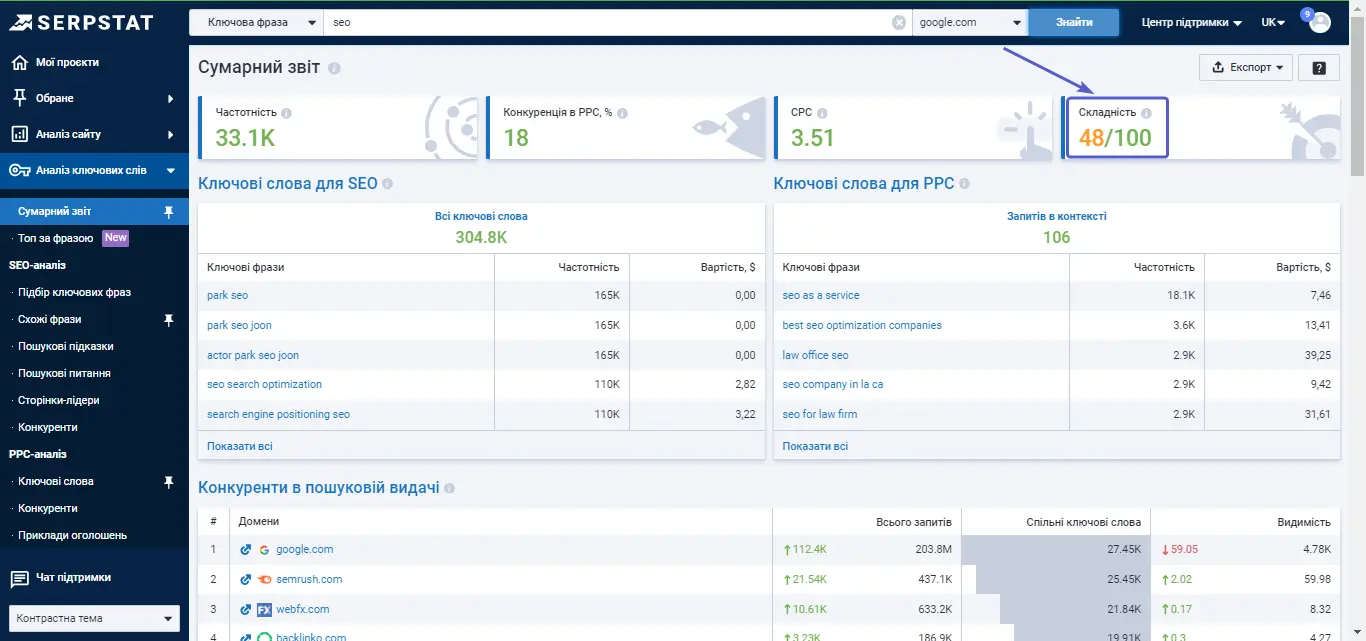This screenshot has width=1366, height=641.
Task: Open webfx.com domain link
Action: pyautogui.click(x=303, y=609)
